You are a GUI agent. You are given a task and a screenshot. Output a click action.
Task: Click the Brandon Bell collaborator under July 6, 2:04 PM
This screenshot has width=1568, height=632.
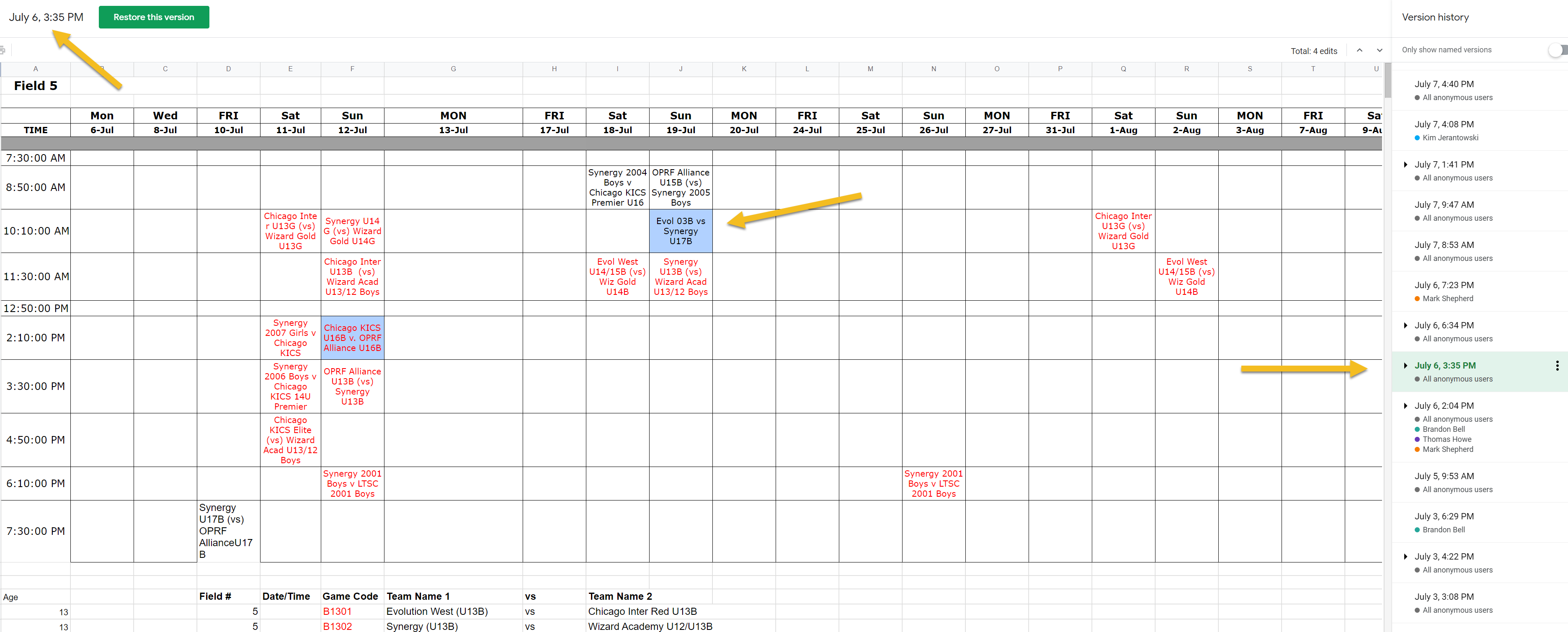(x=1443, y=429)
